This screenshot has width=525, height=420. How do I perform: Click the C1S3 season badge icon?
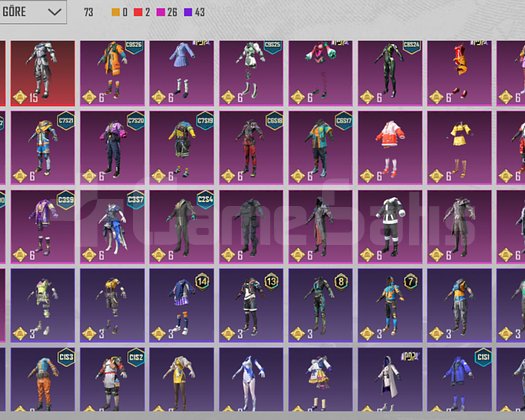66,357
